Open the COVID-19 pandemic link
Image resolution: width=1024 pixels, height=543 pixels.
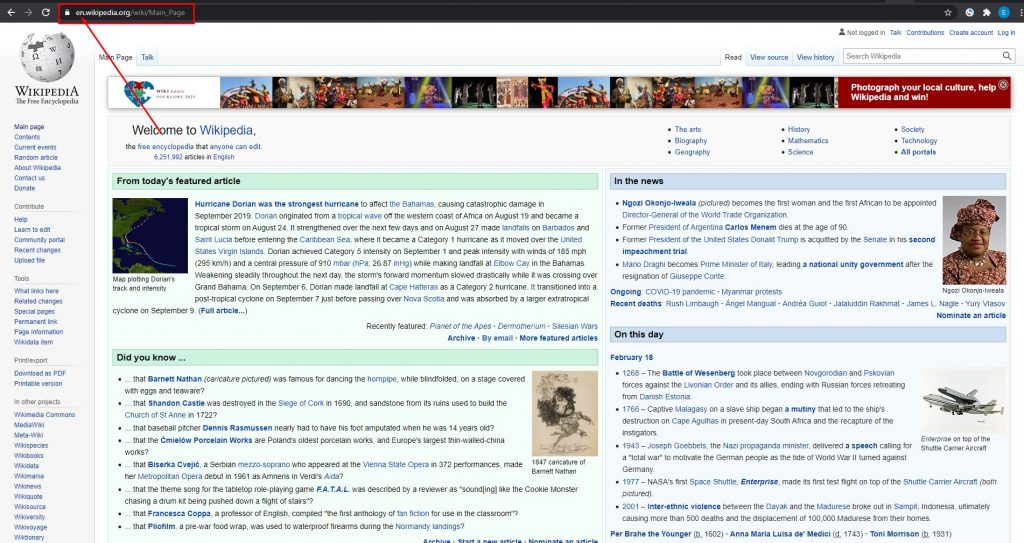[680, 292]
